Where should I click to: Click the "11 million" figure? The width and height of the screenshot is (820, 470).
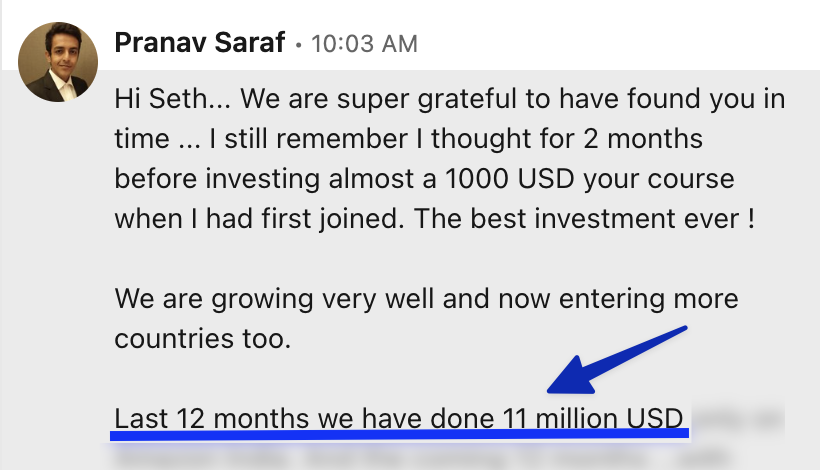pos(558,418)
